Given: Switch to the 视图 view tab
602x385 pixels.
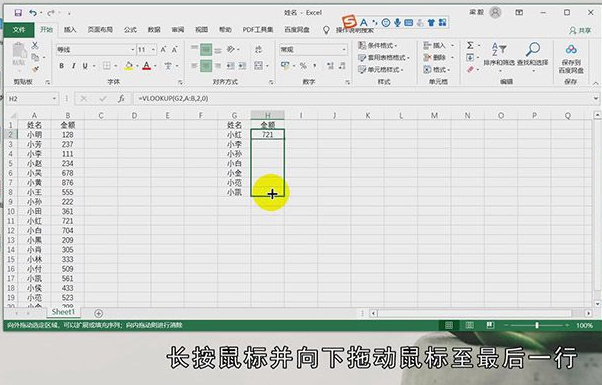Looking at the screenshot, I should pos(201,30).
